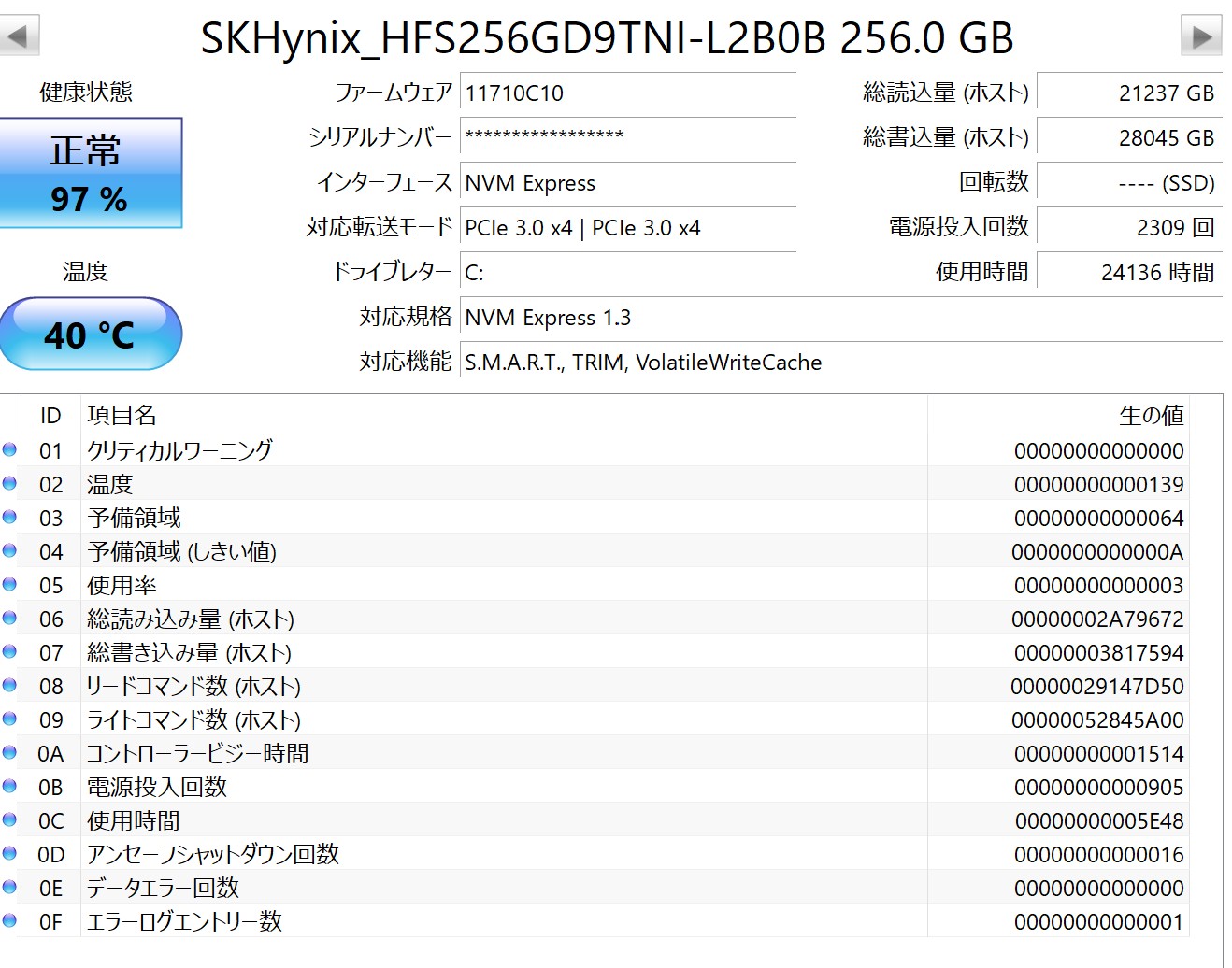The width and height of the screenshot is (1232, 968).
Task: Select status dot for ID 0A row
Action: click(9, 752)
